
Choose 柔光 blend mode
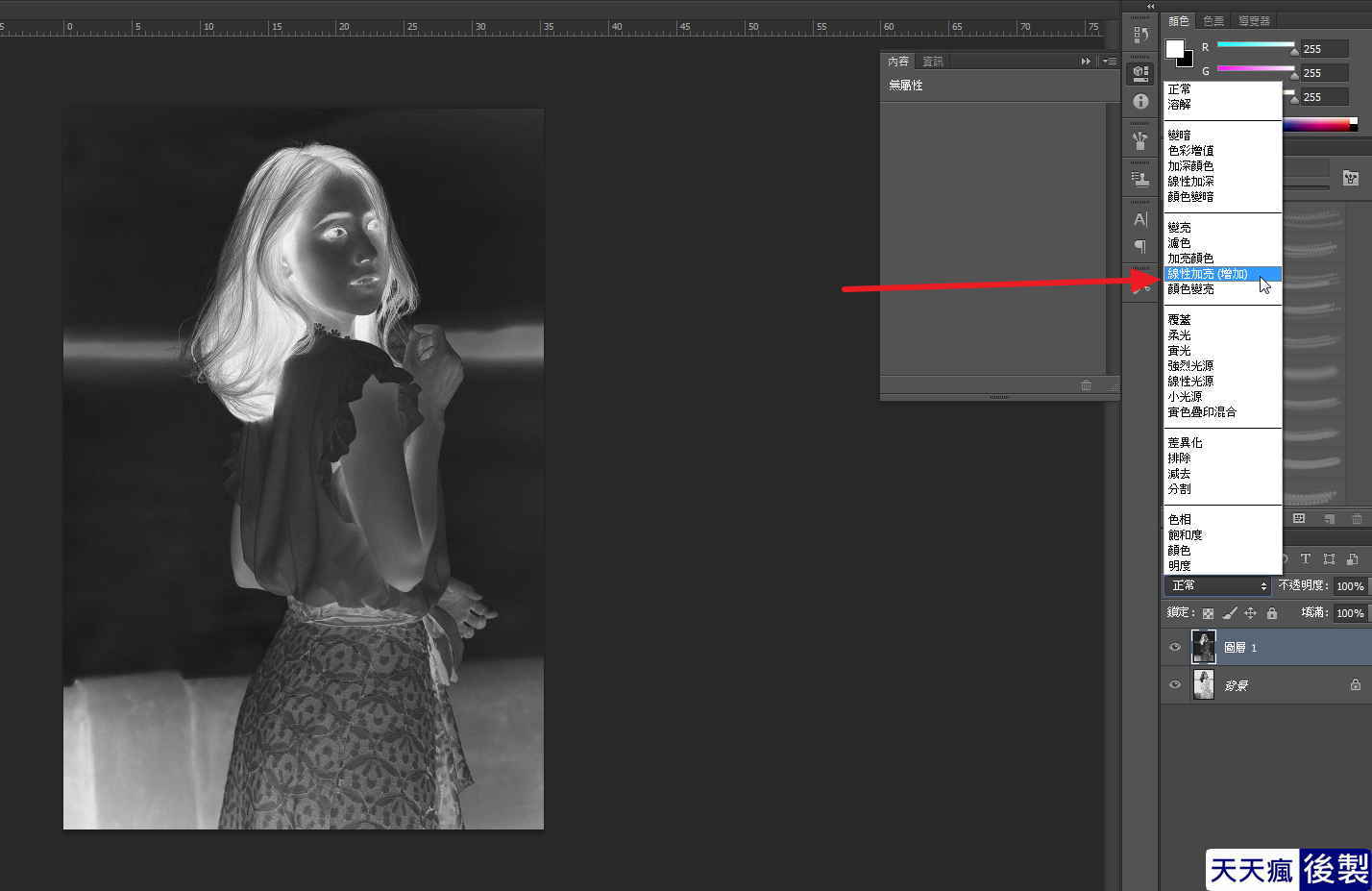pos(1222,335)
